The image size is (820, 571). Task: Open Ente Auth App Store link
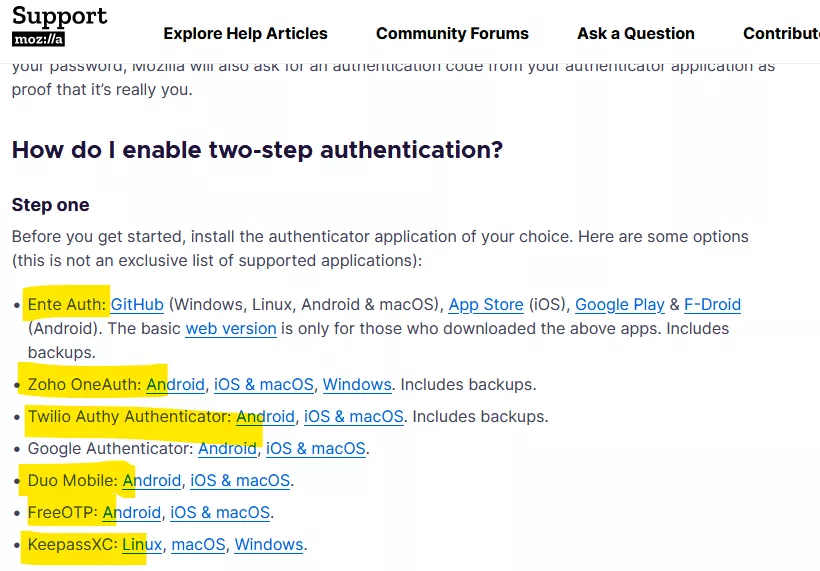[x=486, y=304]
